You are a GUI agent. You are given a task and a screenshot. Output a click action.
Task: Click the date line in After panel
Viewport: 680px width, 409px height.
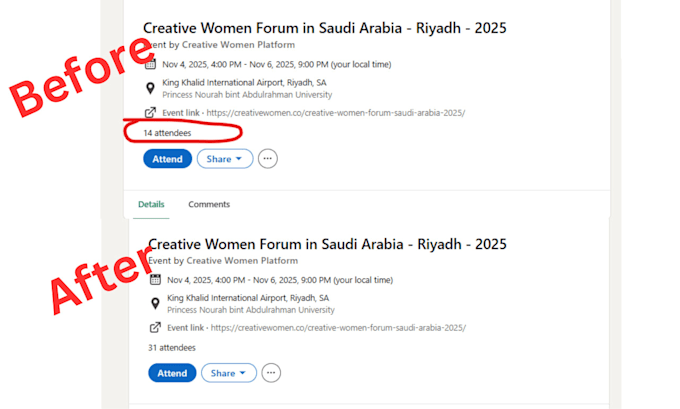pyautogui.click(x=280, y=280)
